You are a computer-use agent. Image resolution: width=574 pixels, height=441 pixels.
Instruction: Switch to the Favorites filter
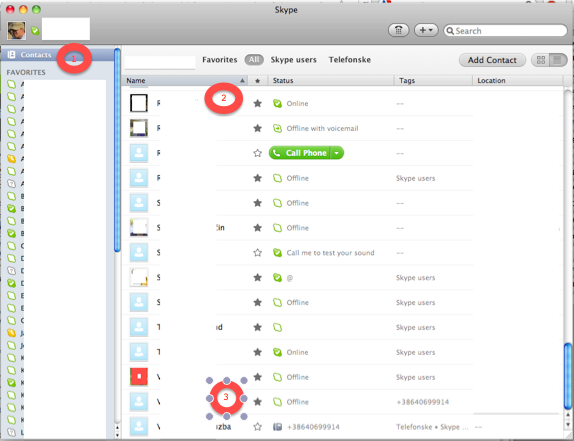tap(220, 60)
